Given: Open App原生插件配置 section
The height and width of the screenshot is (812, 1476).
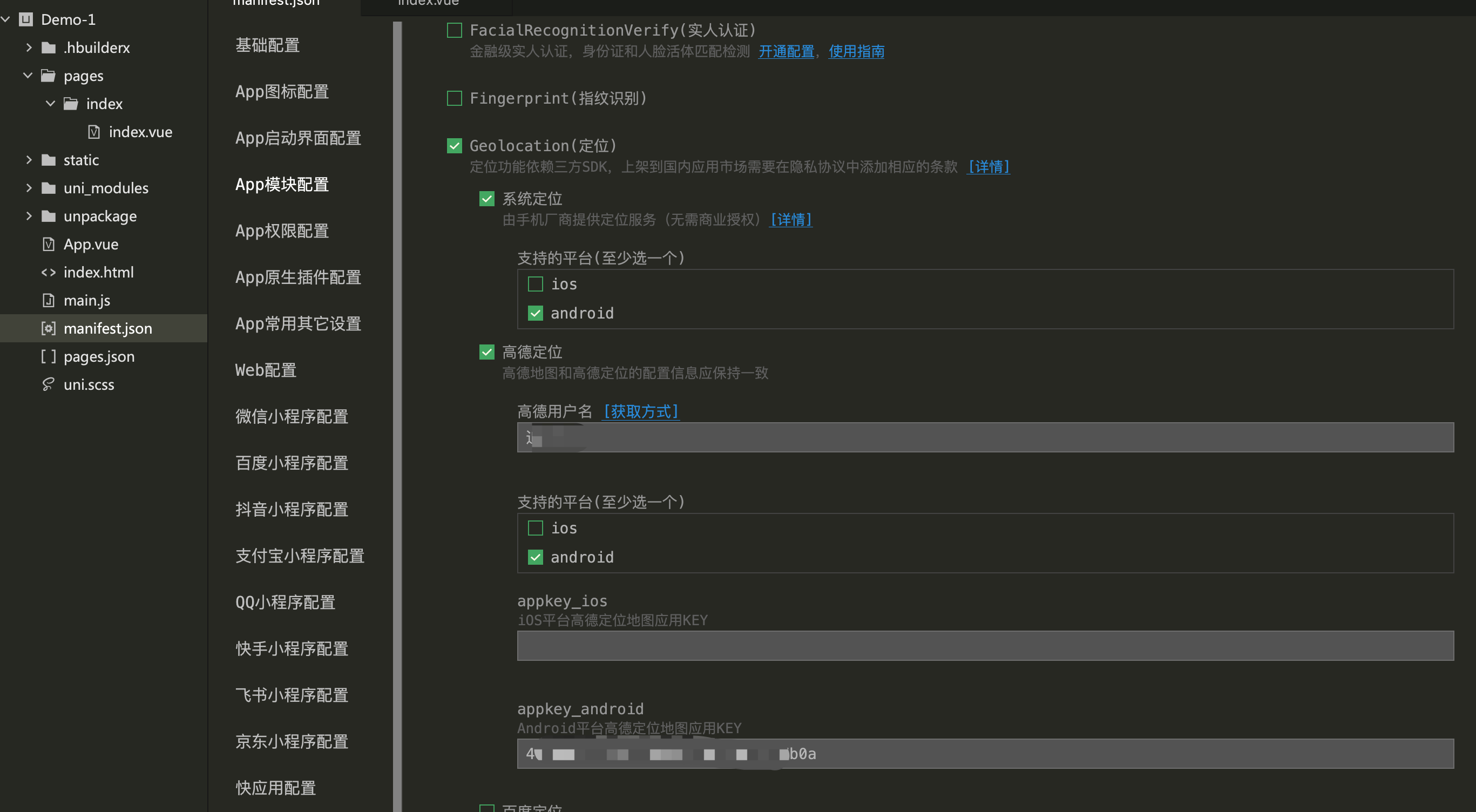Looking at the screenshot, I should (298, 278).
